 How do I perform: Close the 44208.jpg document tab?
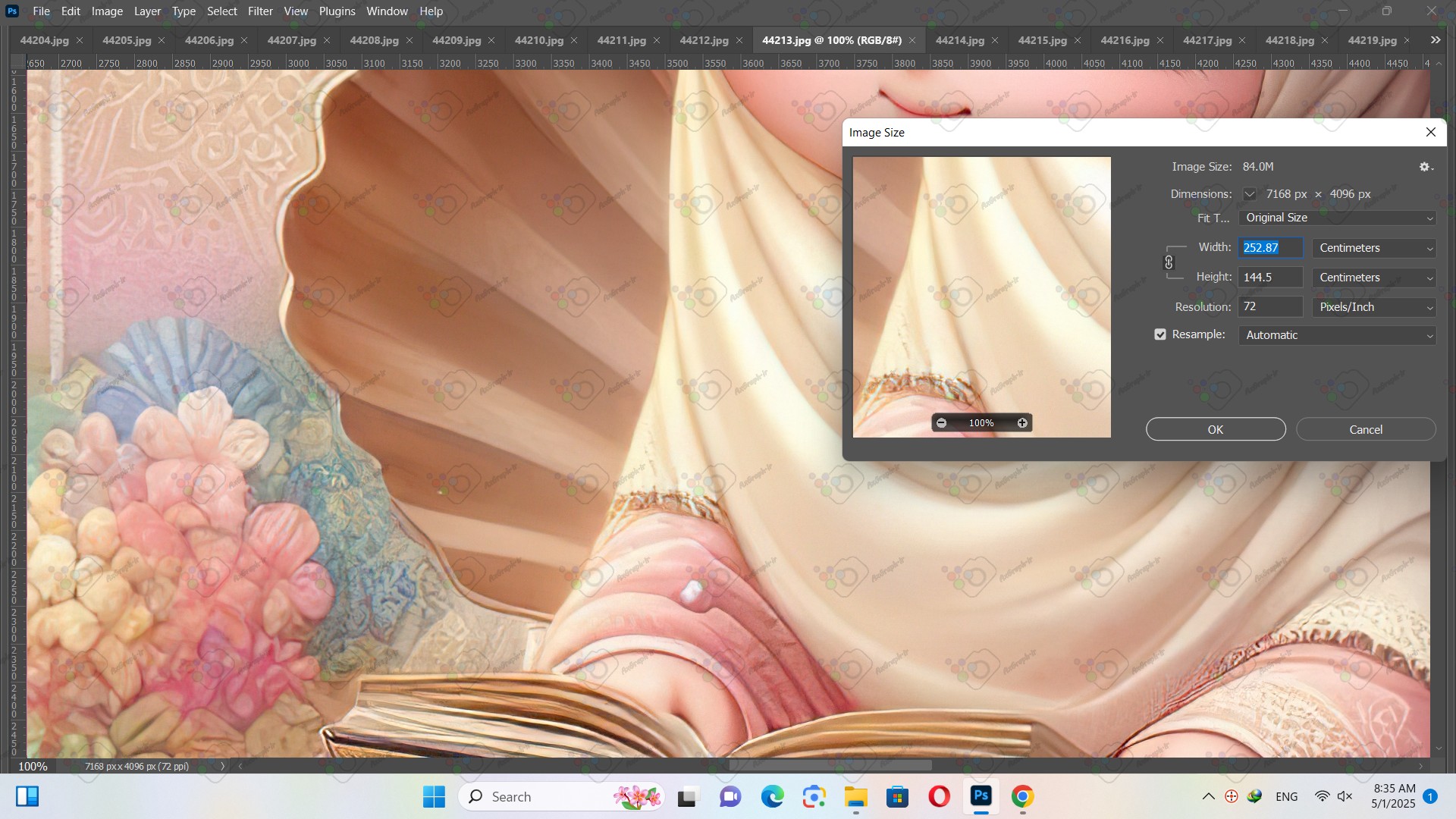(409, 40)
